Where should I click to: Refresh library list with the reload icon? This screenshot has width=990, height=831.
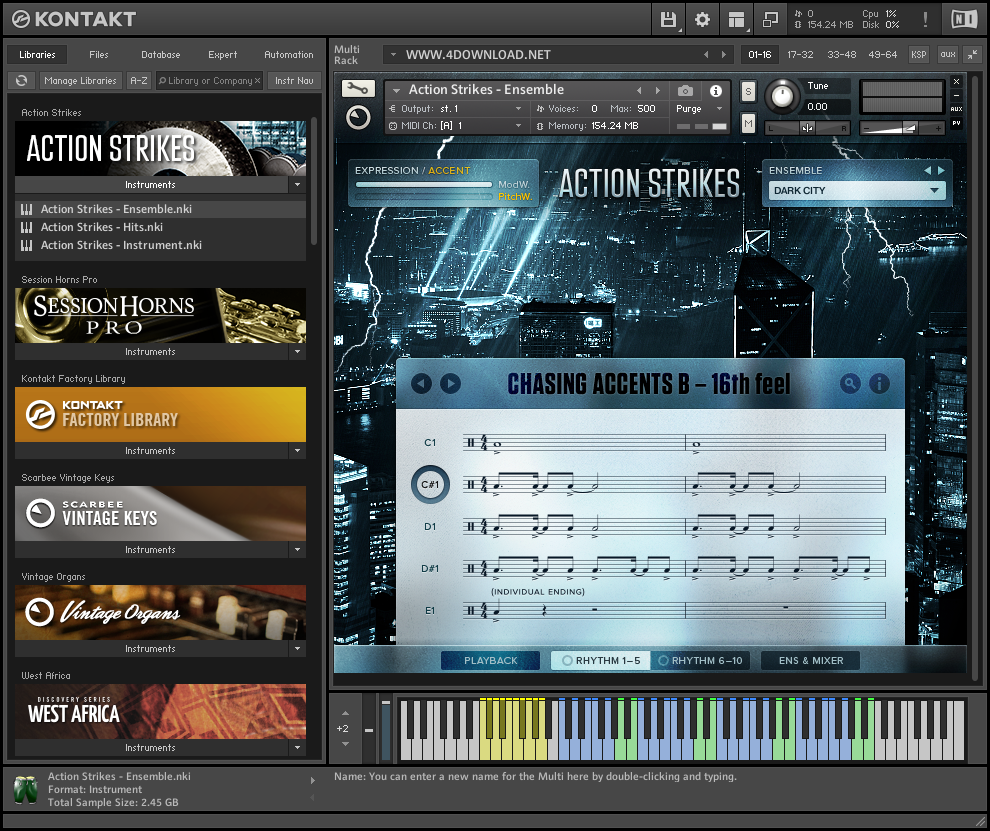(21, 80)
